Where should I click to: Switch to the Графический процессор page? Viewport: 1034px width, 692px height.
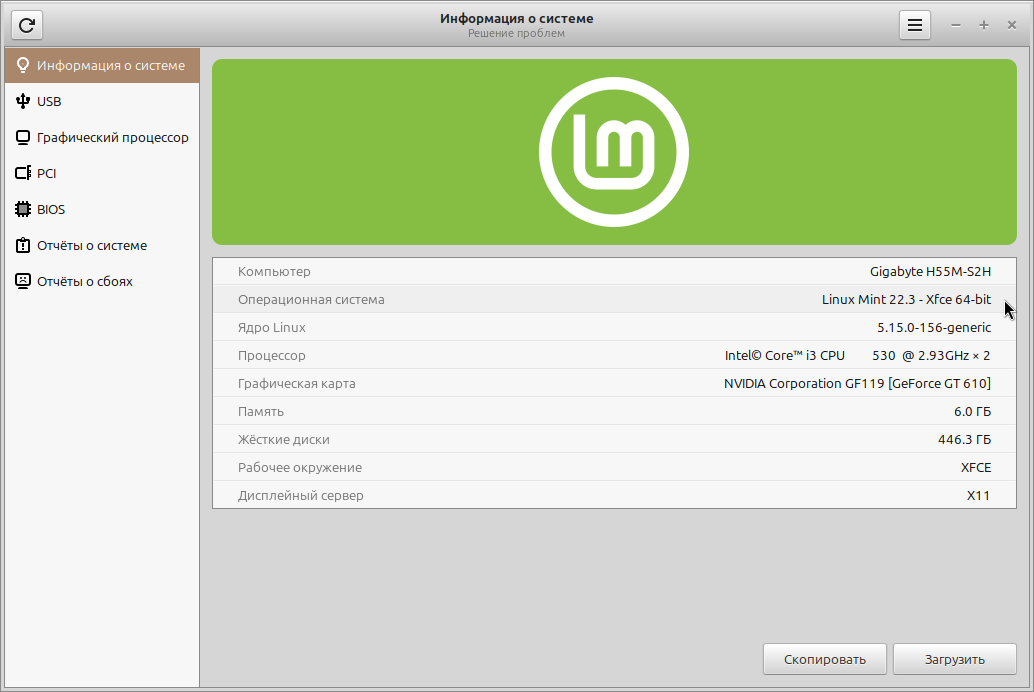[x=102, y=137]
